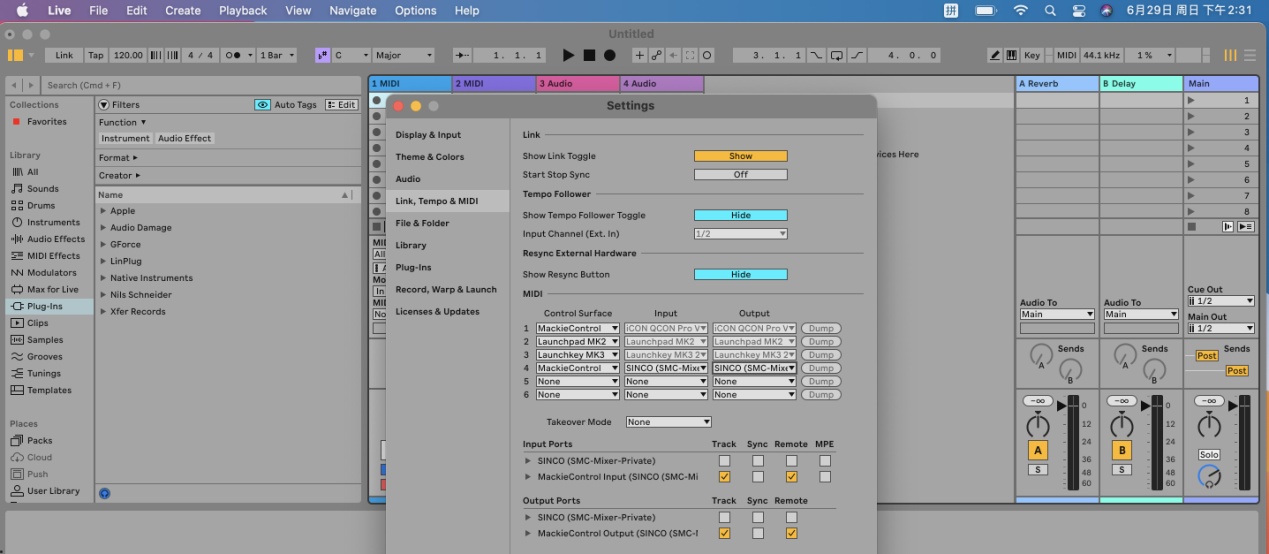The height and width of the screenshot is (554, 1269).
Task: Toggle the metronome icon
Action: click(x=232, y=55)
